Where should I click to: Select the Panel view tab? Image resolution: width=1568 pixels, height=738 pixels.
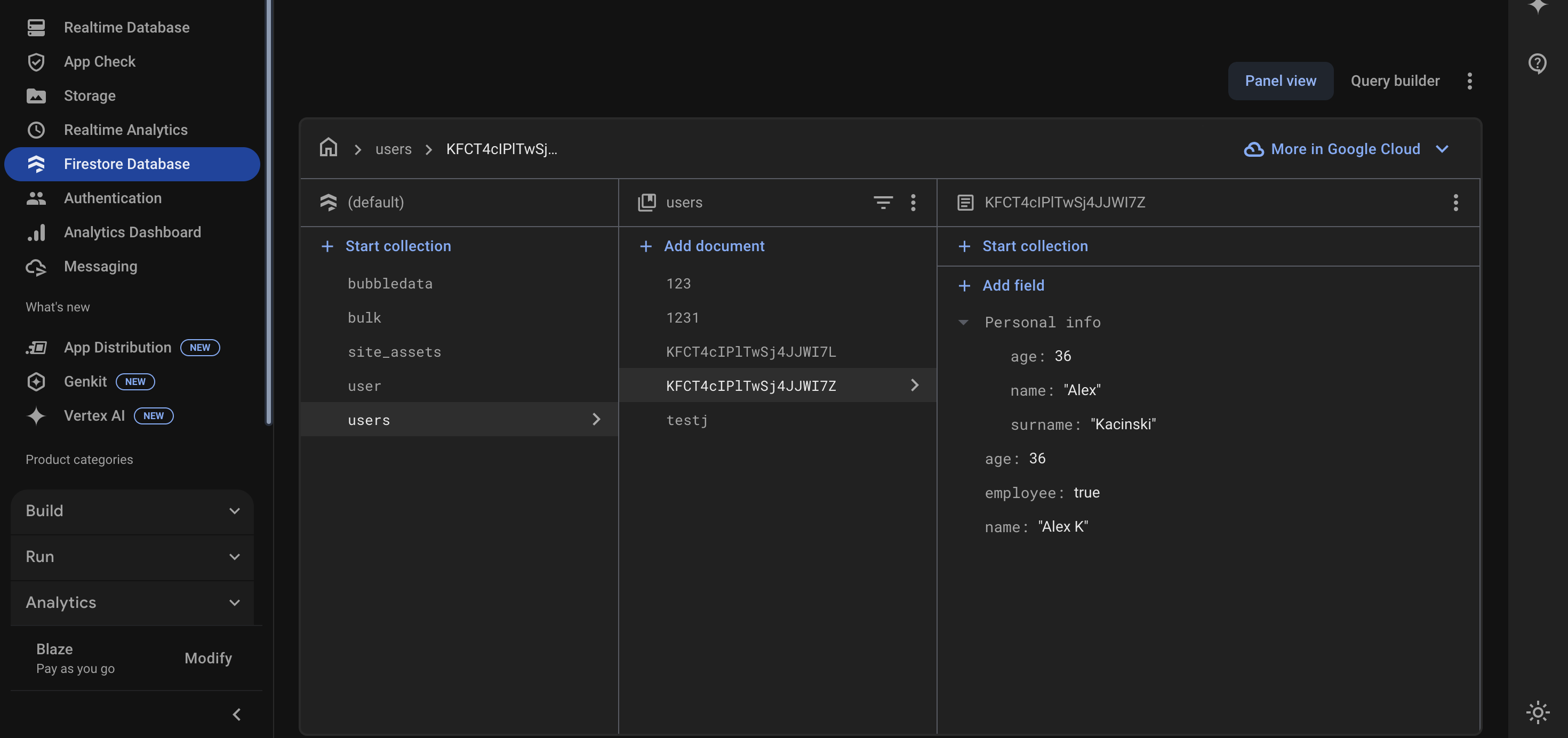point(1280,81)
